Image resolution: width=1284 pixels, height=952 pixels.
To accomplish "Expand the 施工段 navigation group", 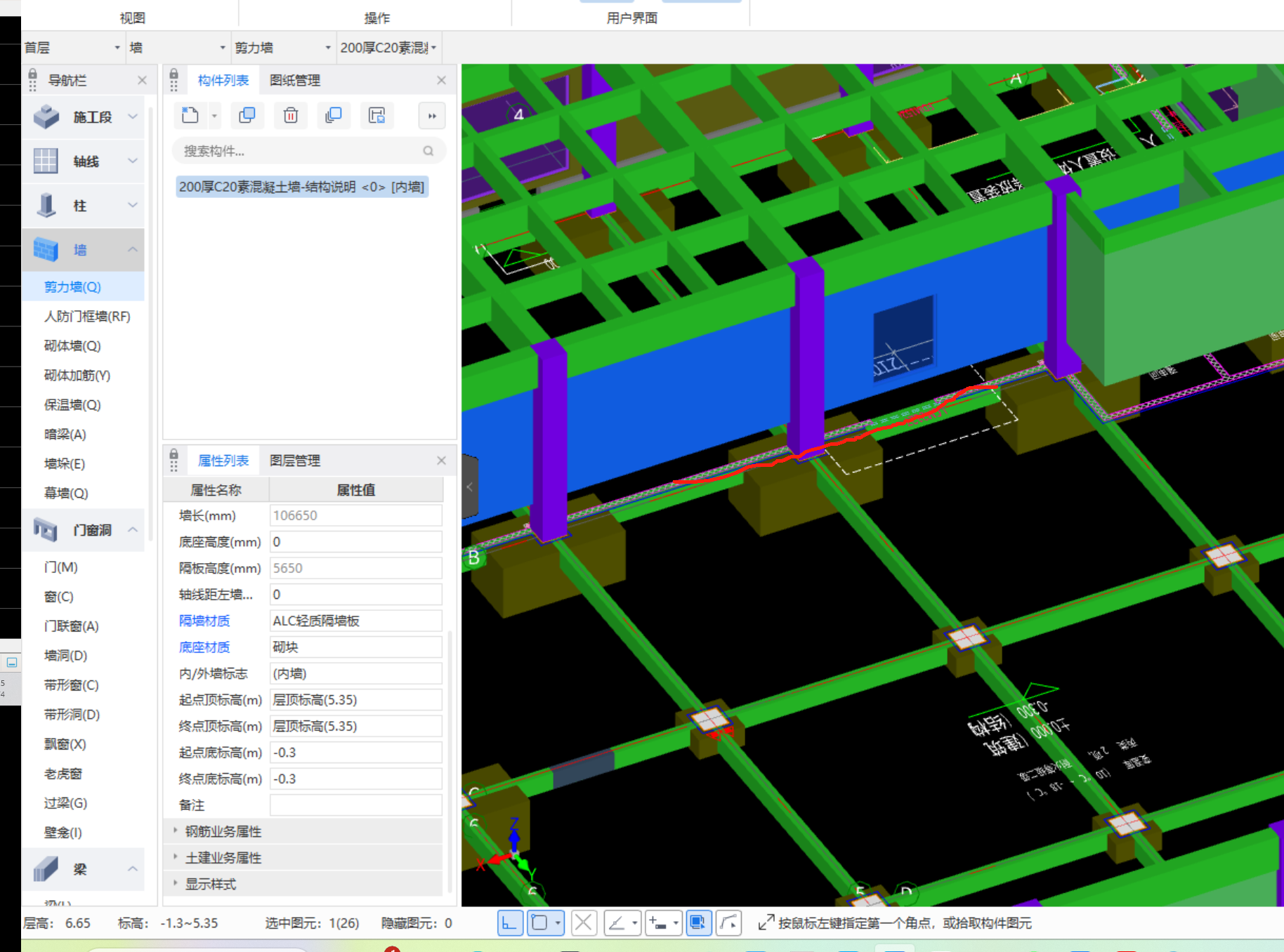I will click(x=133, y=117).
